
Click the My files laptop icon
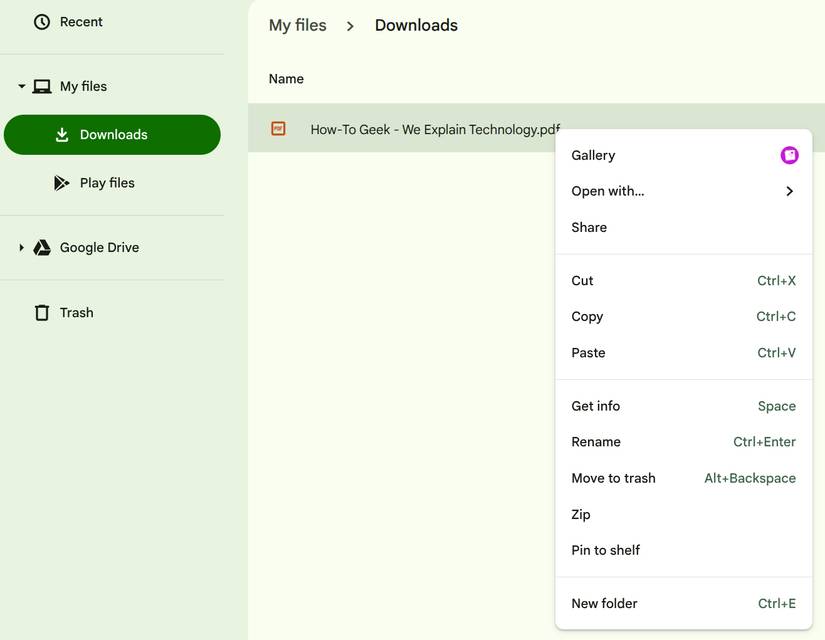42,86
